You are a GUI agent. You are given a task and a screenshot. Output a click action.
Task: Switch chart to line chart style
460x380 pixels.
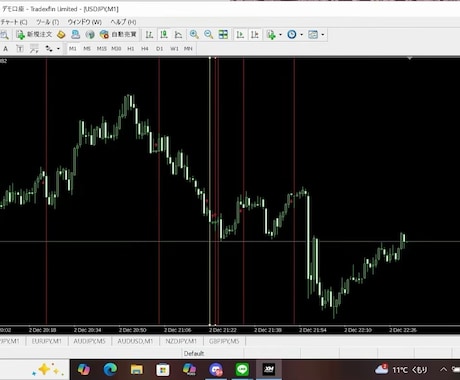click(x=178, y=34)
